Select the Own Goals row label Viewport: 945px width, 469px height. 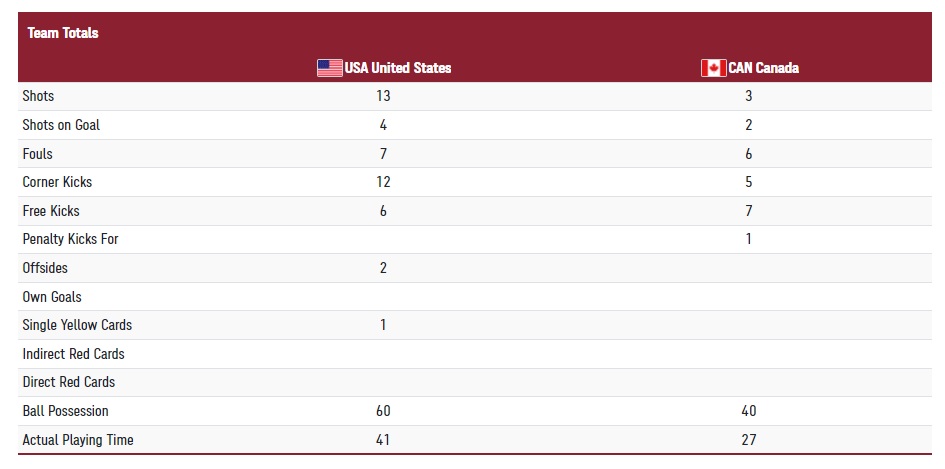point(52,297)
